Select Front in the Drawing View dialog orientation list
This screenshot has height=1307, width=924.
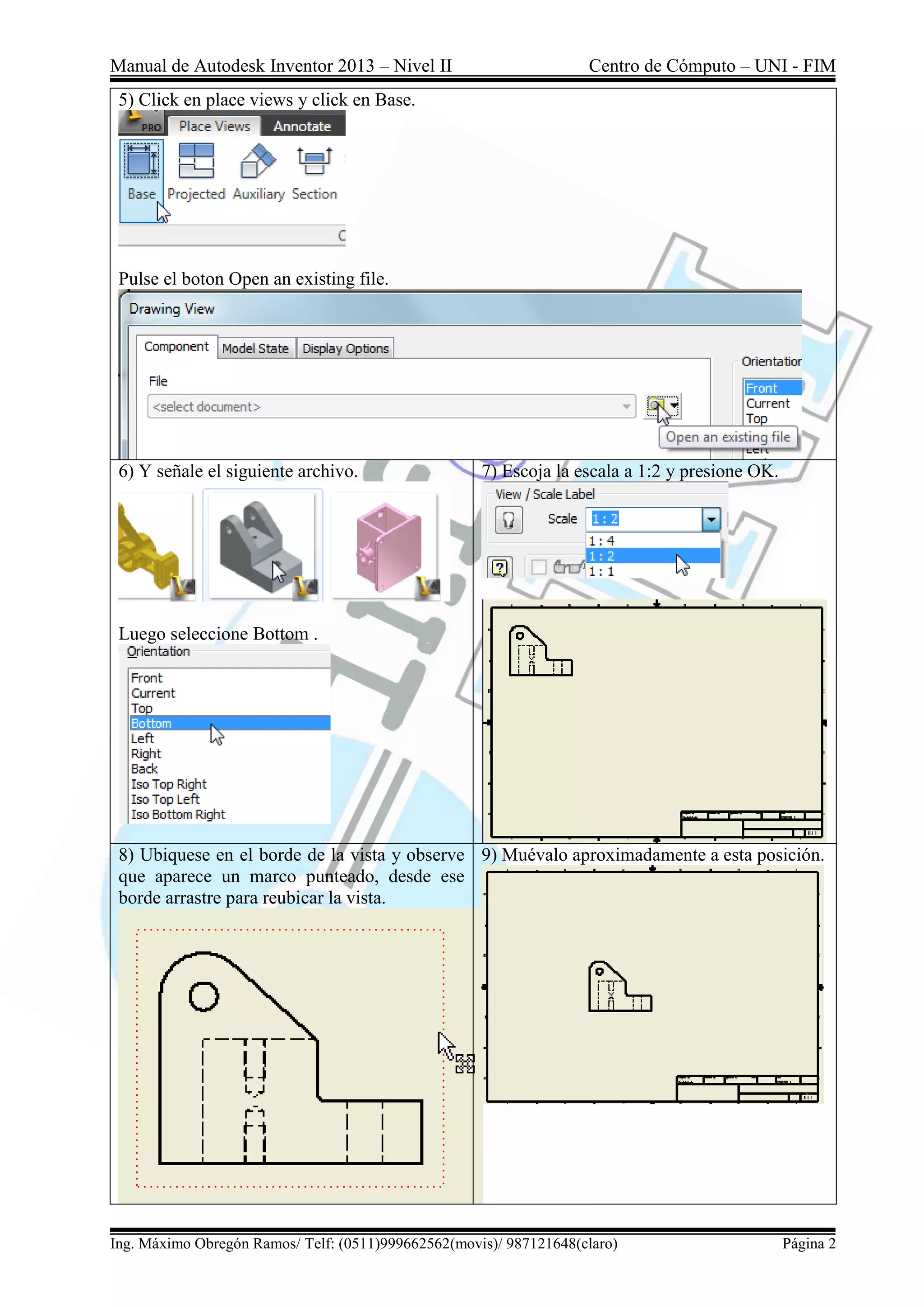tap(773, 388)
